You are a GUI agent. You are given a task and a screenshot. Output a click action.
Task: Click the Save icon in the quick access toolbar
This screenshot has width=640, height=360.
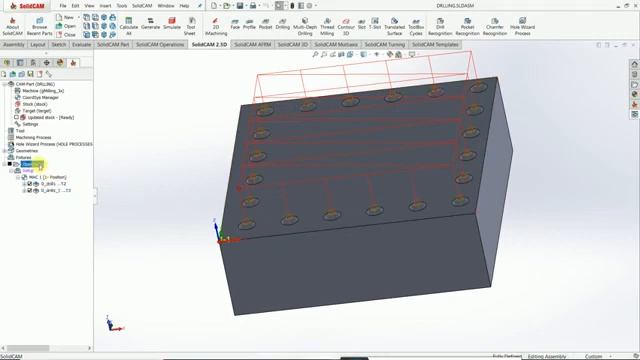[x=240, y=6]
